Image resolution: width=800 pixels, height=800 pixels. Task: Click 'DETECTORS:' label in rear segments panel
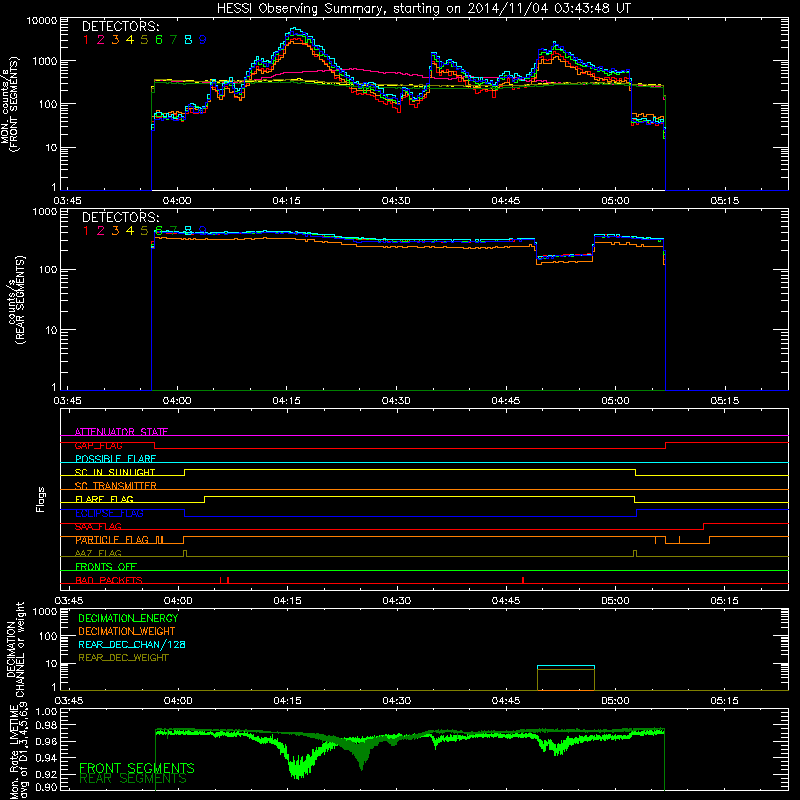click(120, 217)
